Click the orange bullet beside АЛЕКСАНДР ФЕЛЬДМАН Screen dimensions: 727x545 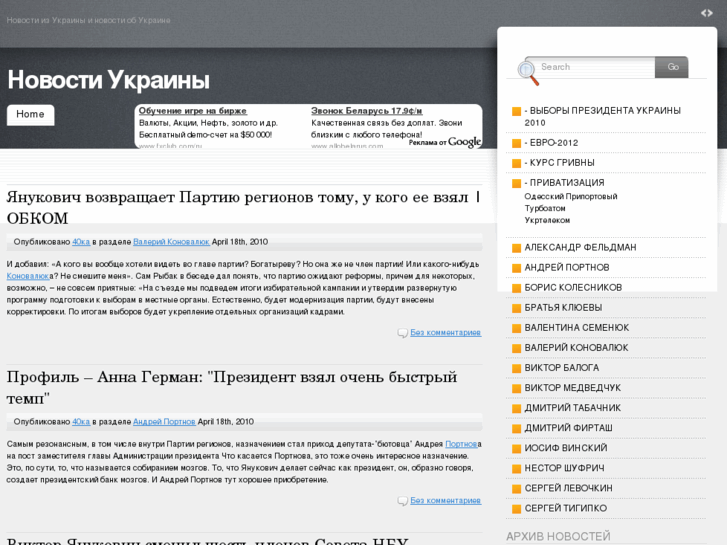(x=516, y=248)
